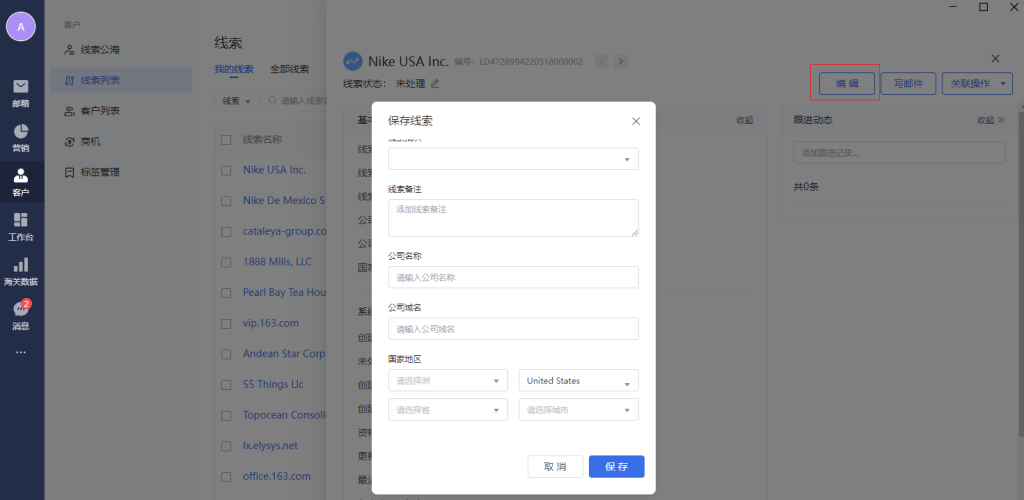Click the user avatar A icon
This screenshot has height=500, width=1024.
point(21,27)
